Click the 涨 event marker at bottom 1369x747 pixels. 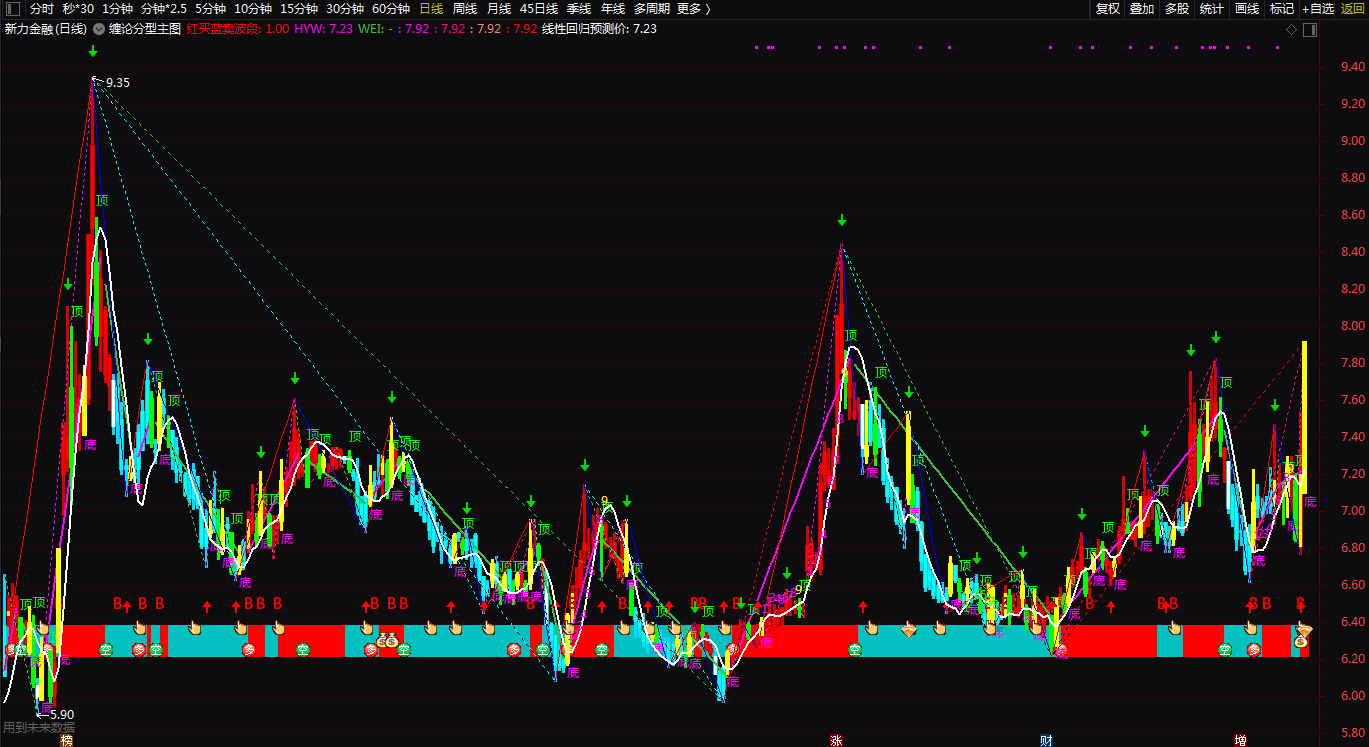click(x=836, y=741)
